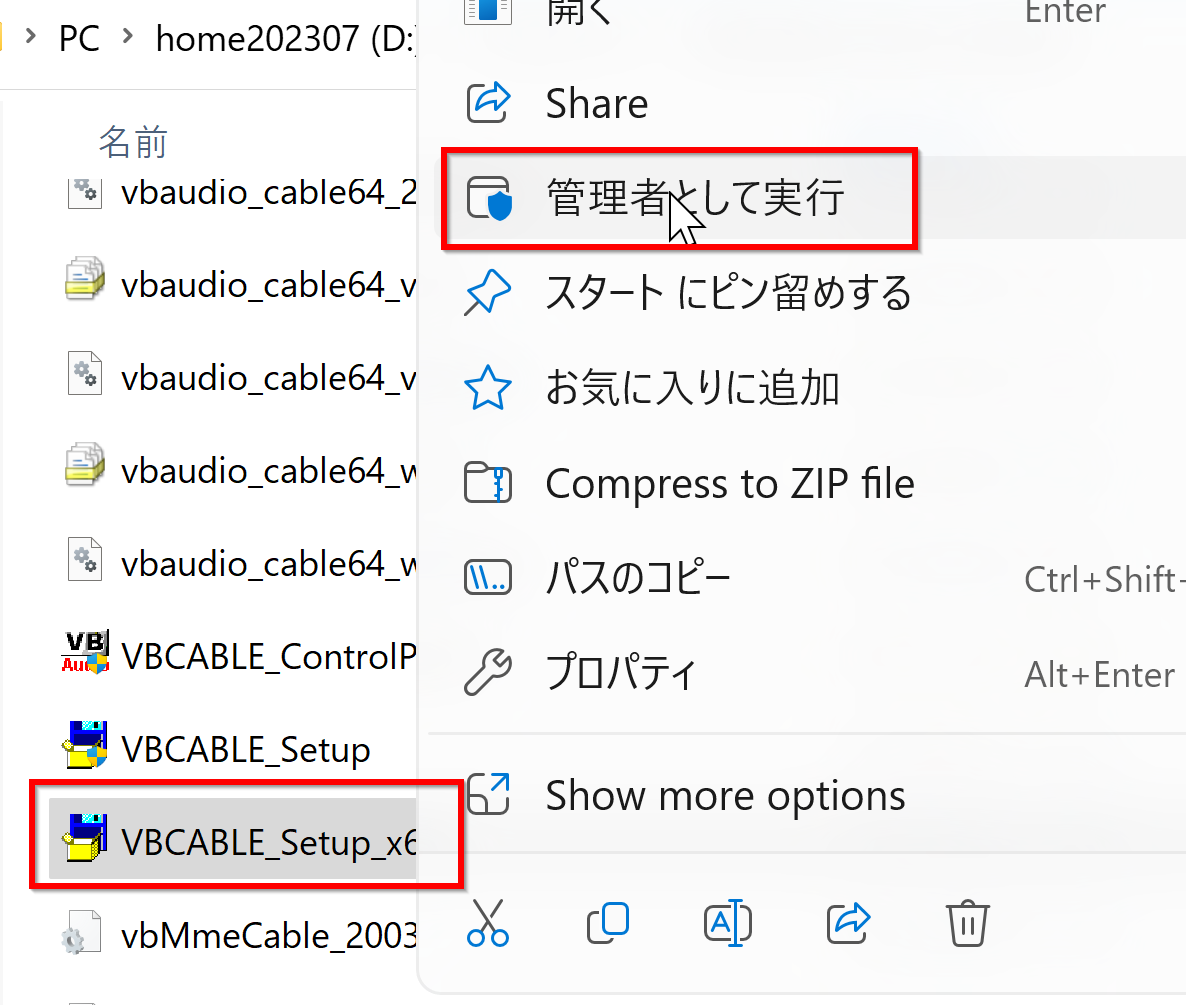The image size is (1186, 1005).
Task: Expand chevron before PC in address bar
Action: [30, 36]
